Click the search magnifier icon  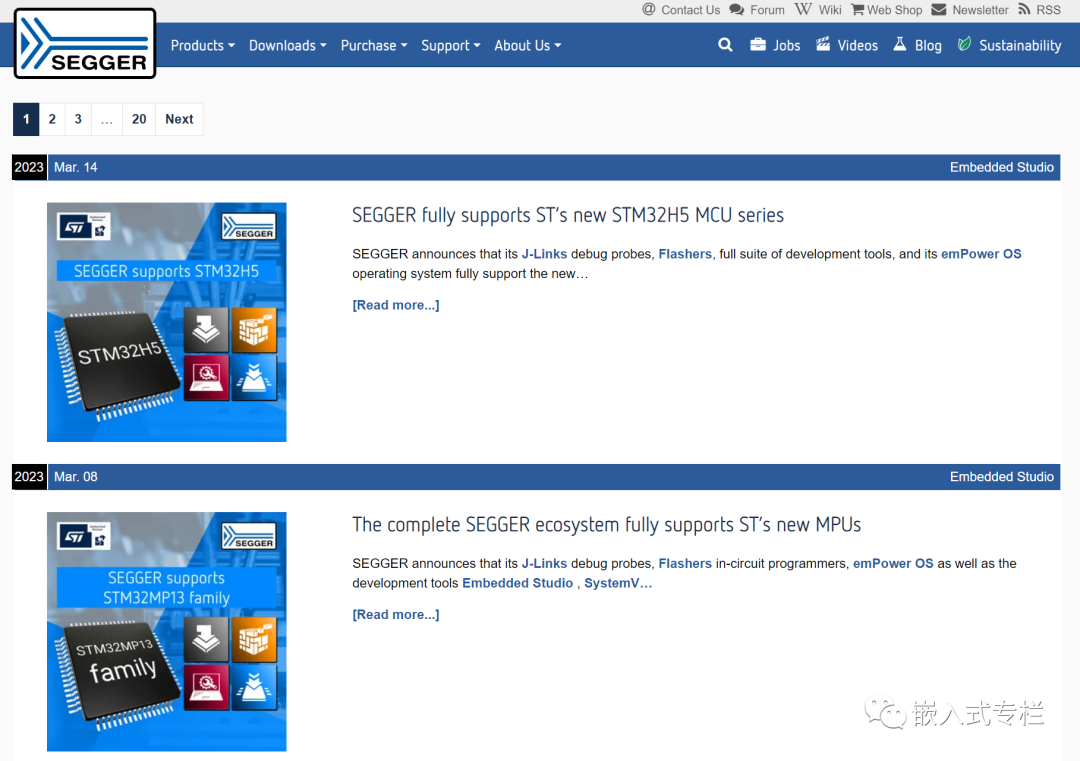click(x=725, y=45)
